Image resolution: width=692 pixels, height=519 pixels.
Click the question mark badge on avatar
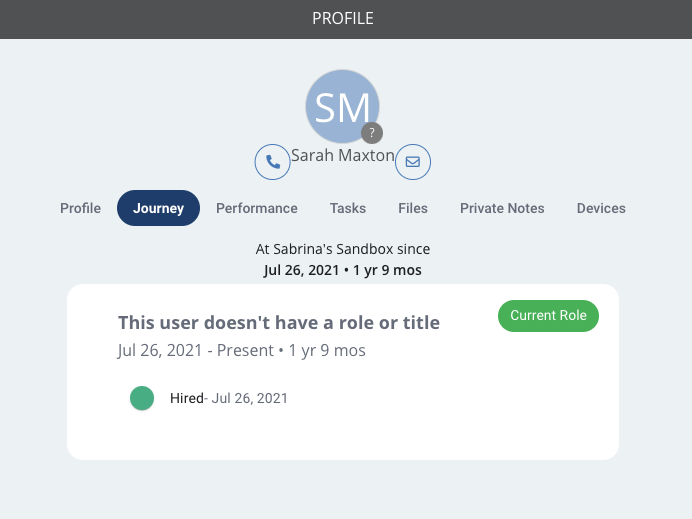(x=372, y=133)
